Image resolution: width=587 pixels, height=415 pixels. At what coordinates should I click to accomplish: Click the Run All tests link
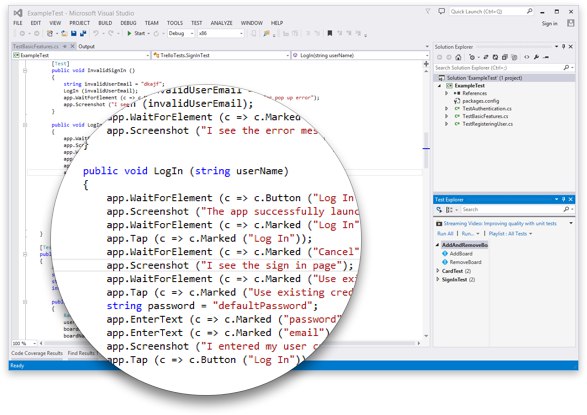[x=445, y=234]
